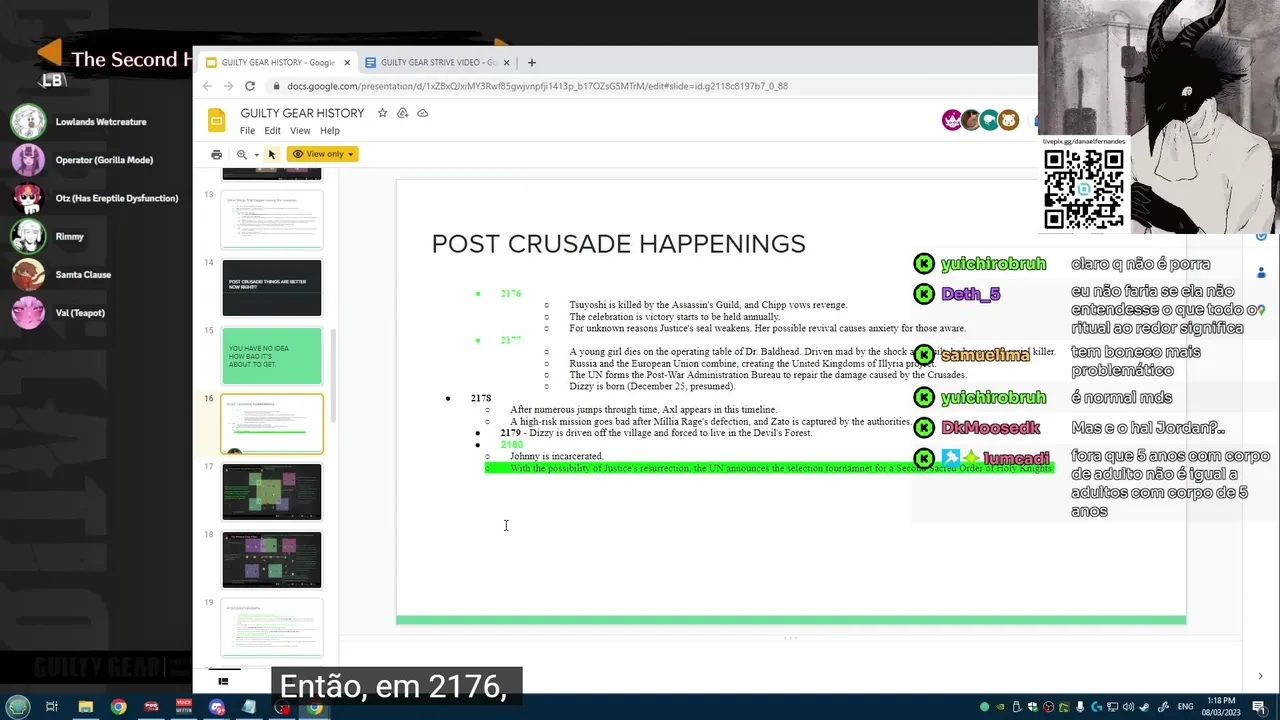
Task: Click the volume icon in system tray
Action: pyautogui.click(x=1128, y=707)
